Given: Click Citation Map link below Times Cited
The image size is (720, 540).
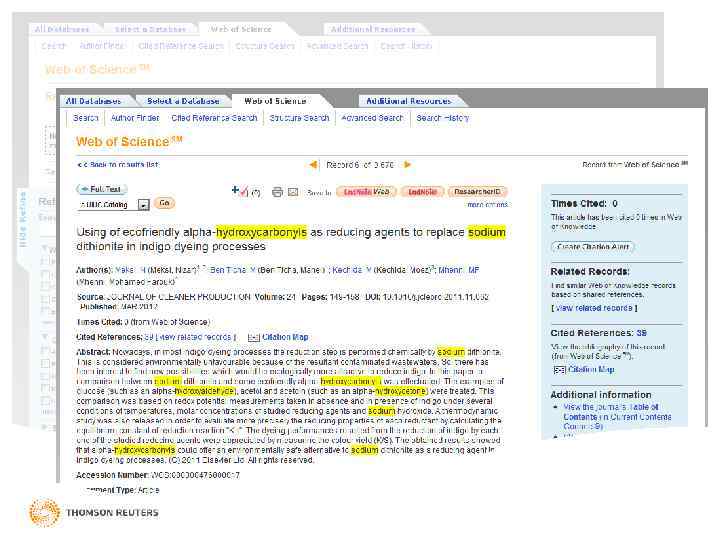Looking at the screenshot, I should (285, 338).
